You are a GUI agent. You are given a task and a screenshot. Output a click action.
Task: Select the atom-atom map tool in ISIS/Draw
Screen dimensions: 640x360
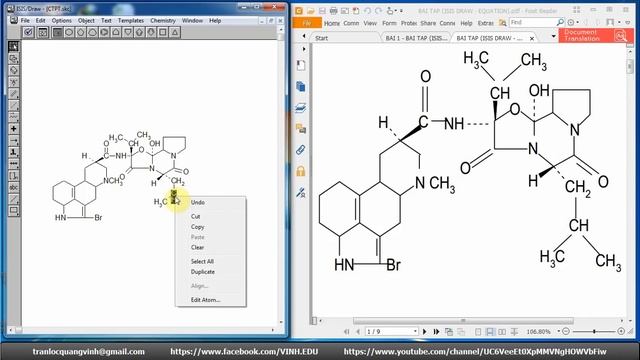[13, 153]
